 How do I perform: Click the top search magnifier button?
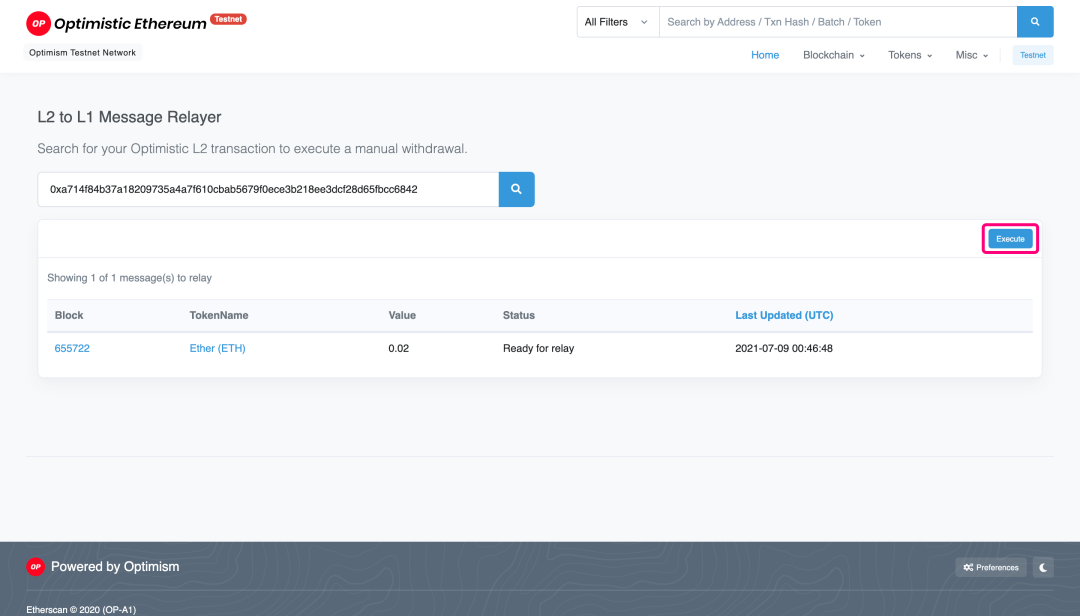(x=1035, y=22)
